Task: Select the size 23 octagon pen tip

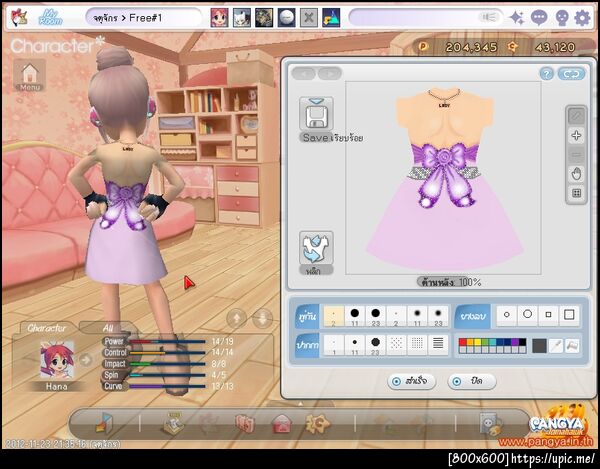Action: (x=375, y=345)
